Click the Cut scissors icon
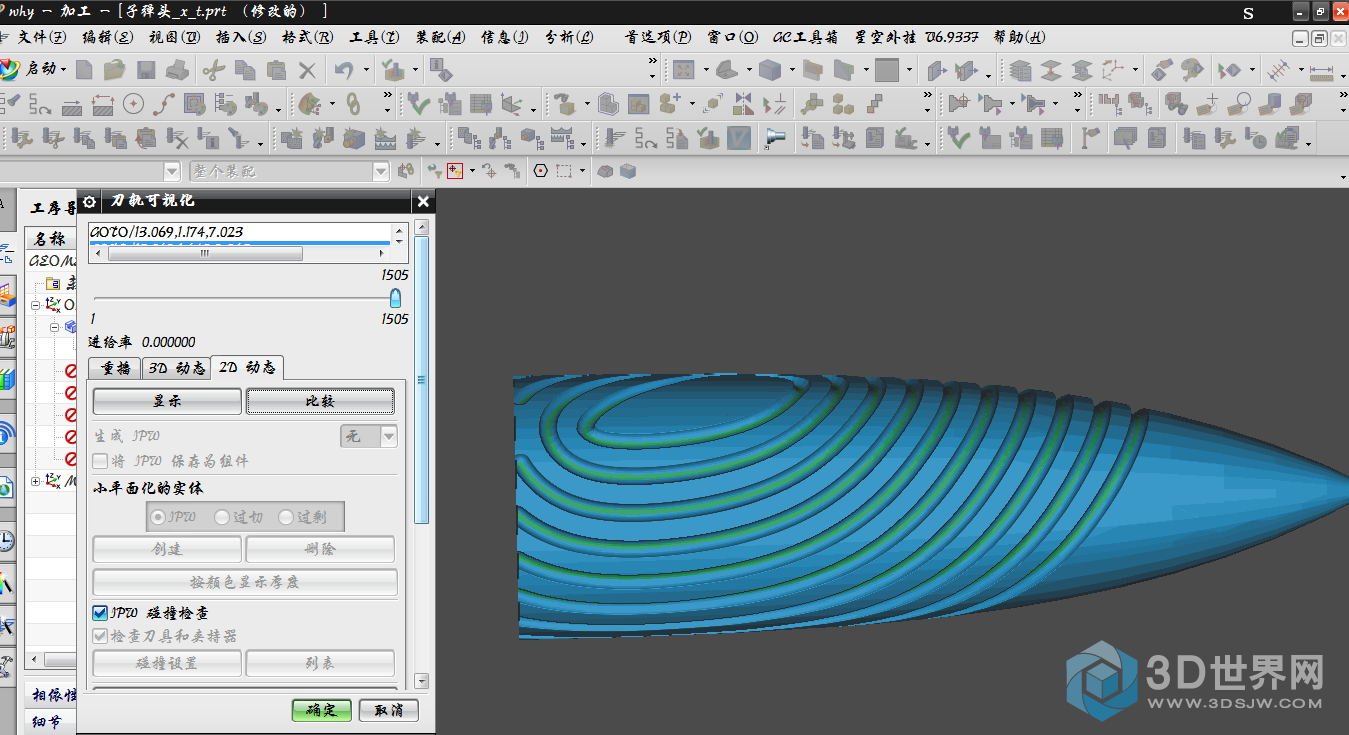 pyautogui.click(x=213, y=70)
